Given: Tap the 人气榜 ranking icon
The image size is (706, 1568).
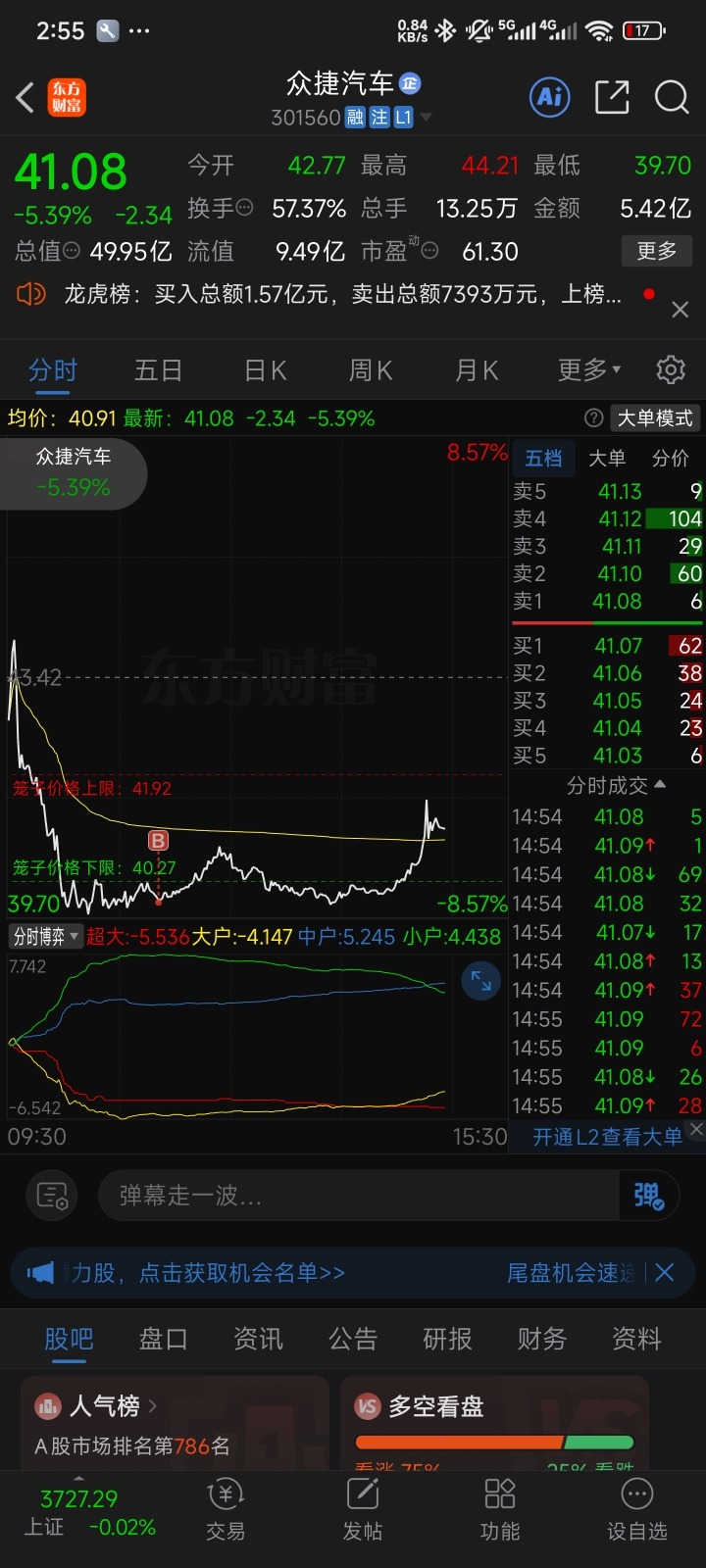Looking at the screenshot, I should (48, 1406).
